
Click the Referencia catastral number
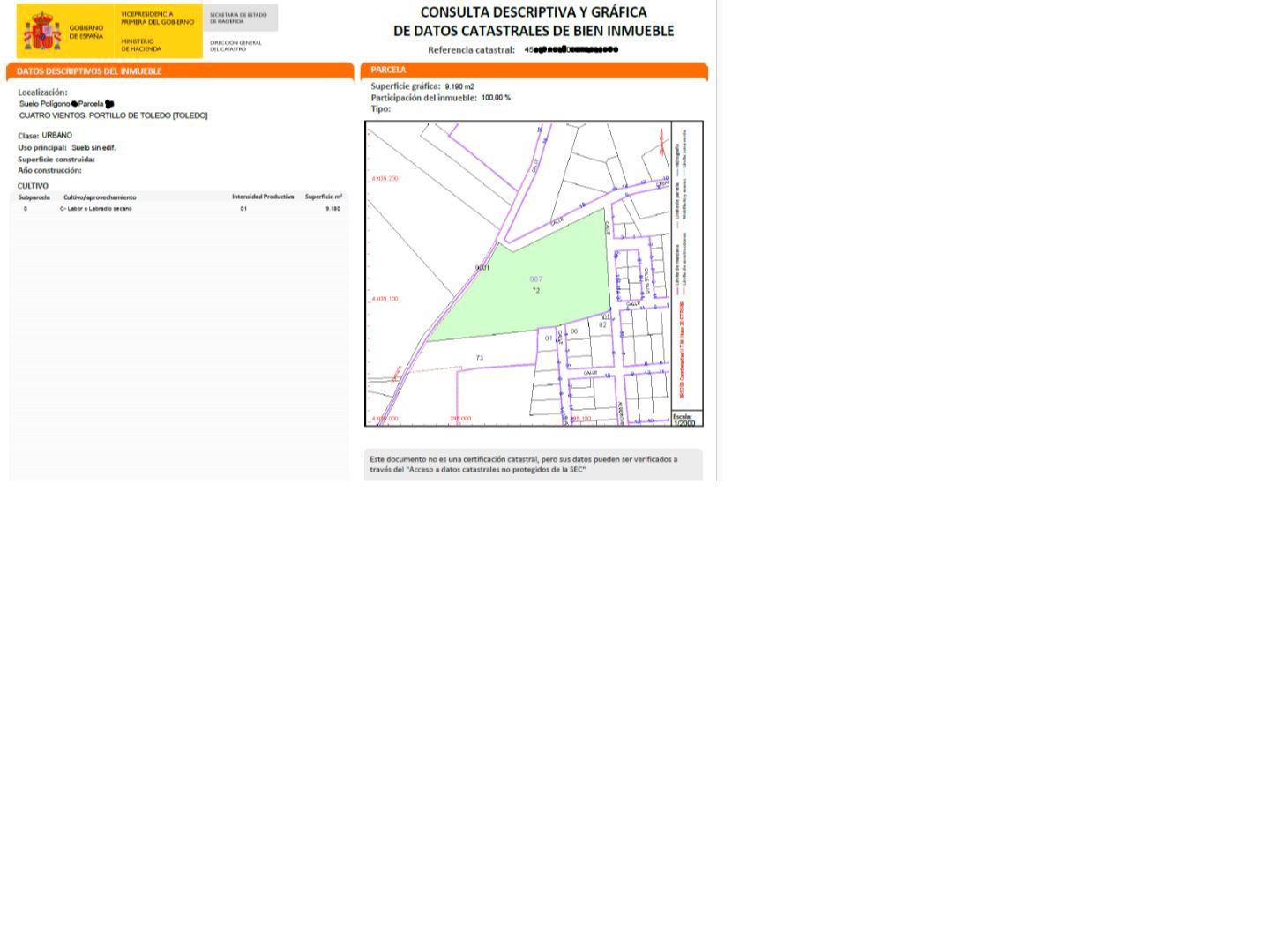click(x=571, y=50)
